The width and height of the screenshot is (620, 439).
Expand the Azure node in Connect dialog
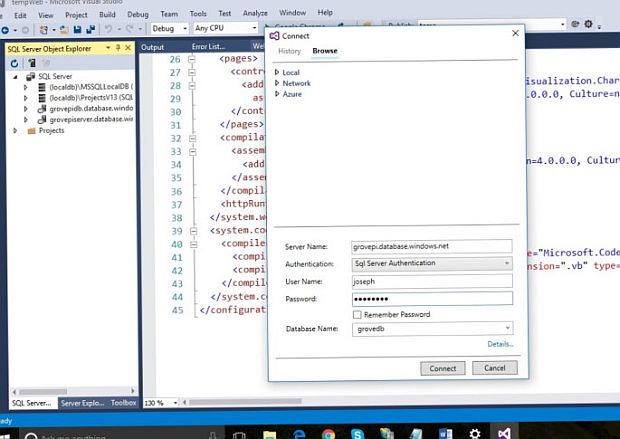(x=277, y=94)
